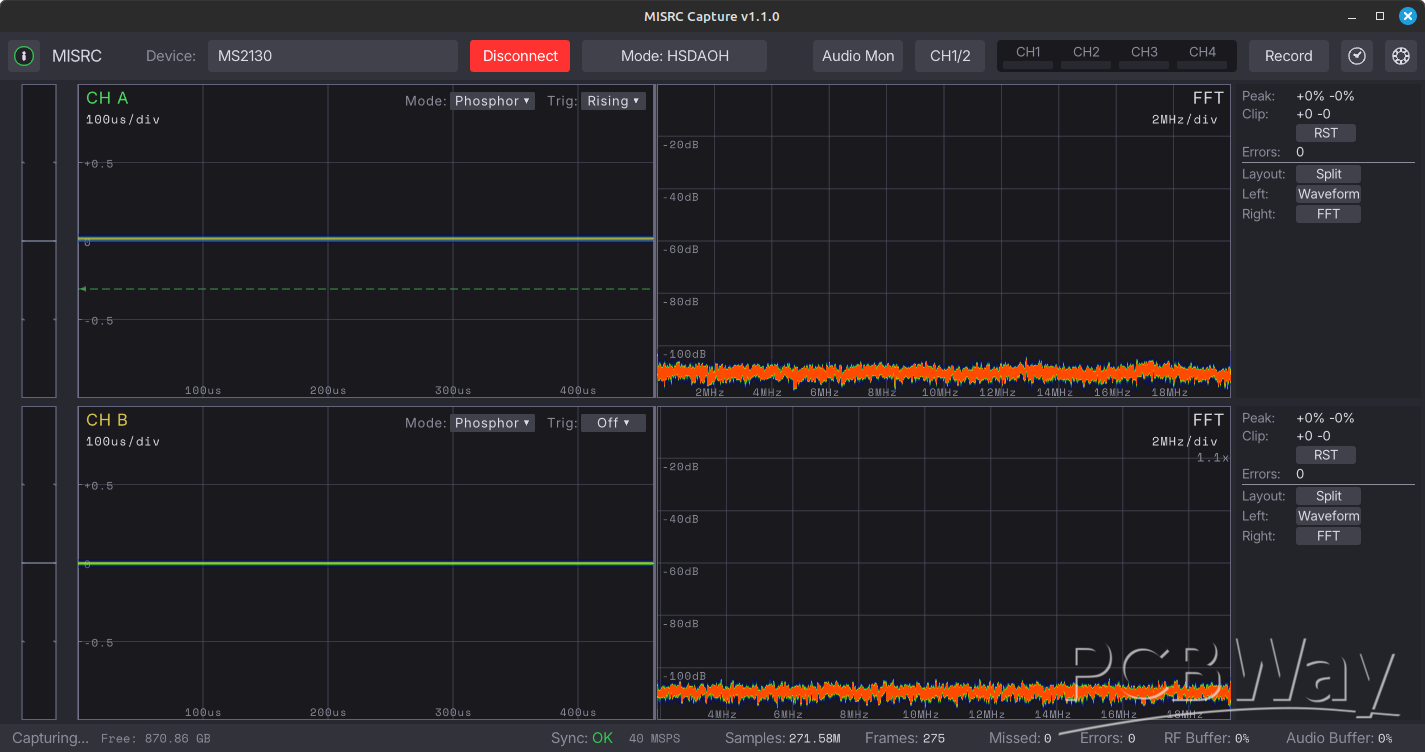1425x752 pixels.
Task: Click the Missed: 0 status entry
Action: click(x=1020, y=738)
